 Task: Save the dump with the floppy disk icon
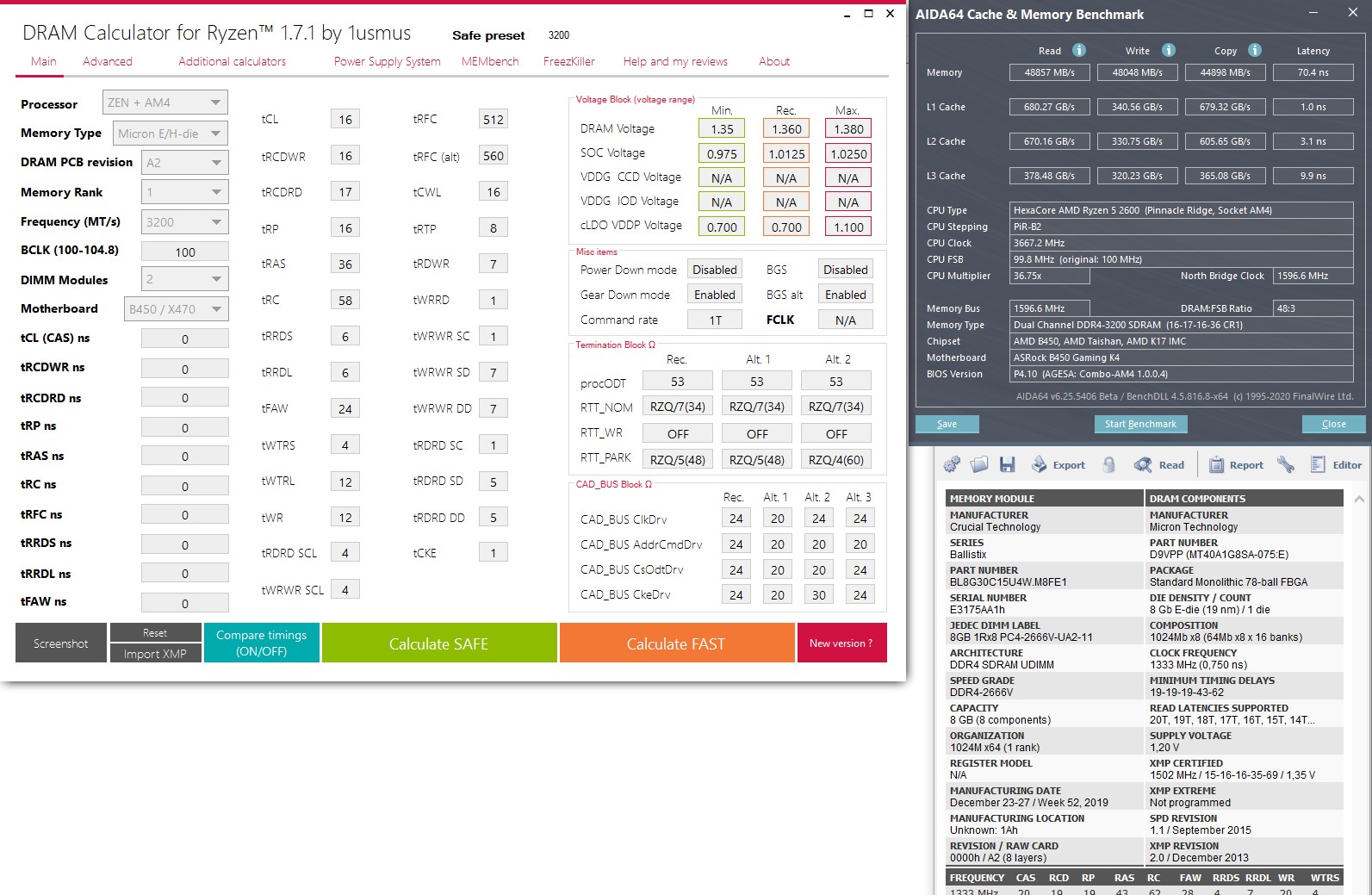point(1007,465)
